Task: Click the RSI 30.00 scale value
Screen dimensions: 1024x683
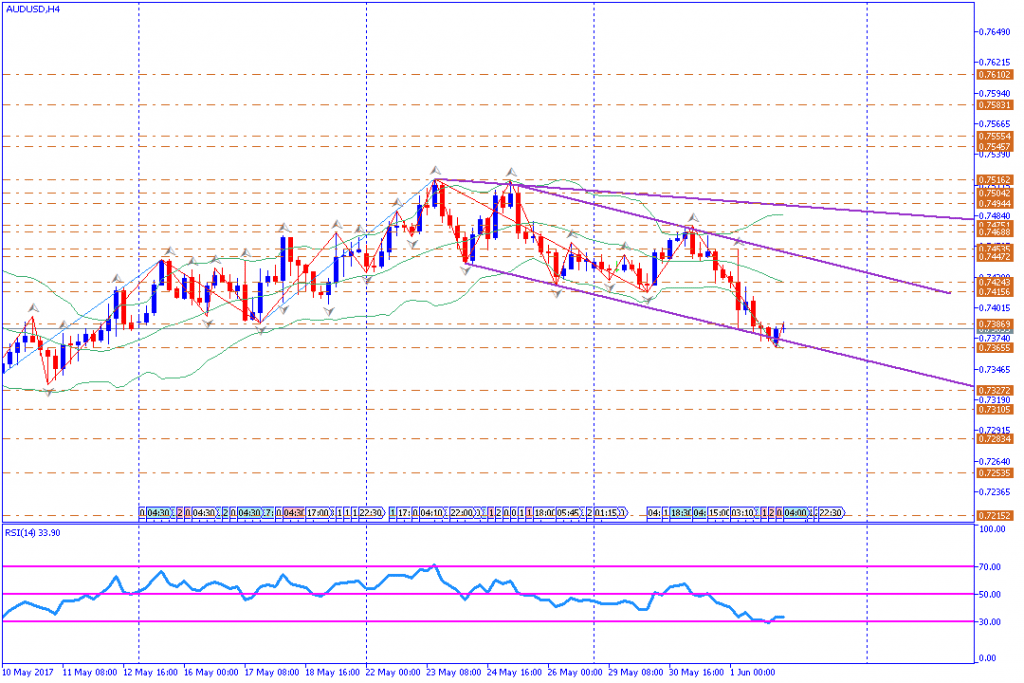Action: (x=991, y=622)
